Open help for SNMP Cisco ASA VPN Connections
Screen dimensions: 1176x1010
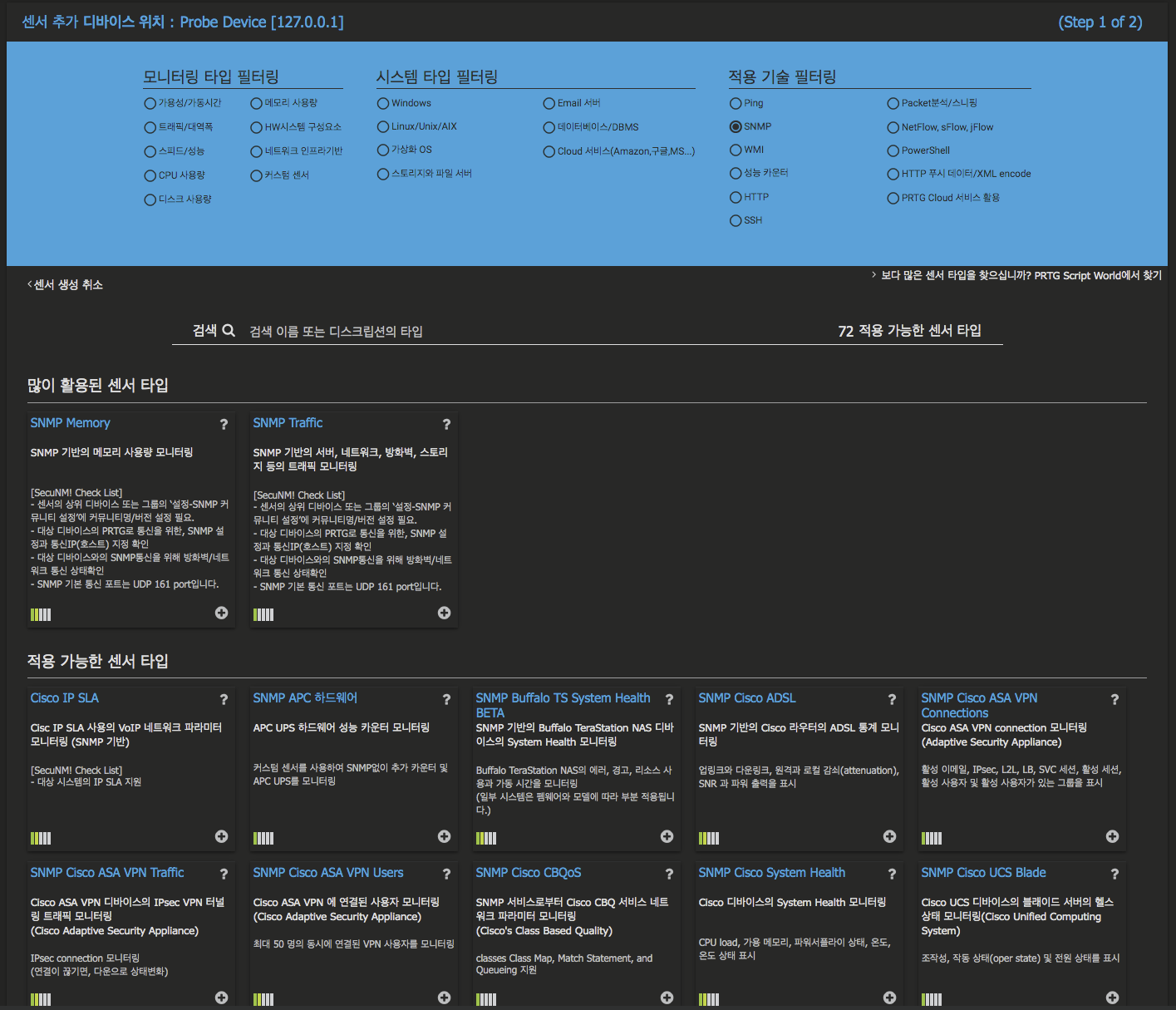click(1114, 700)
